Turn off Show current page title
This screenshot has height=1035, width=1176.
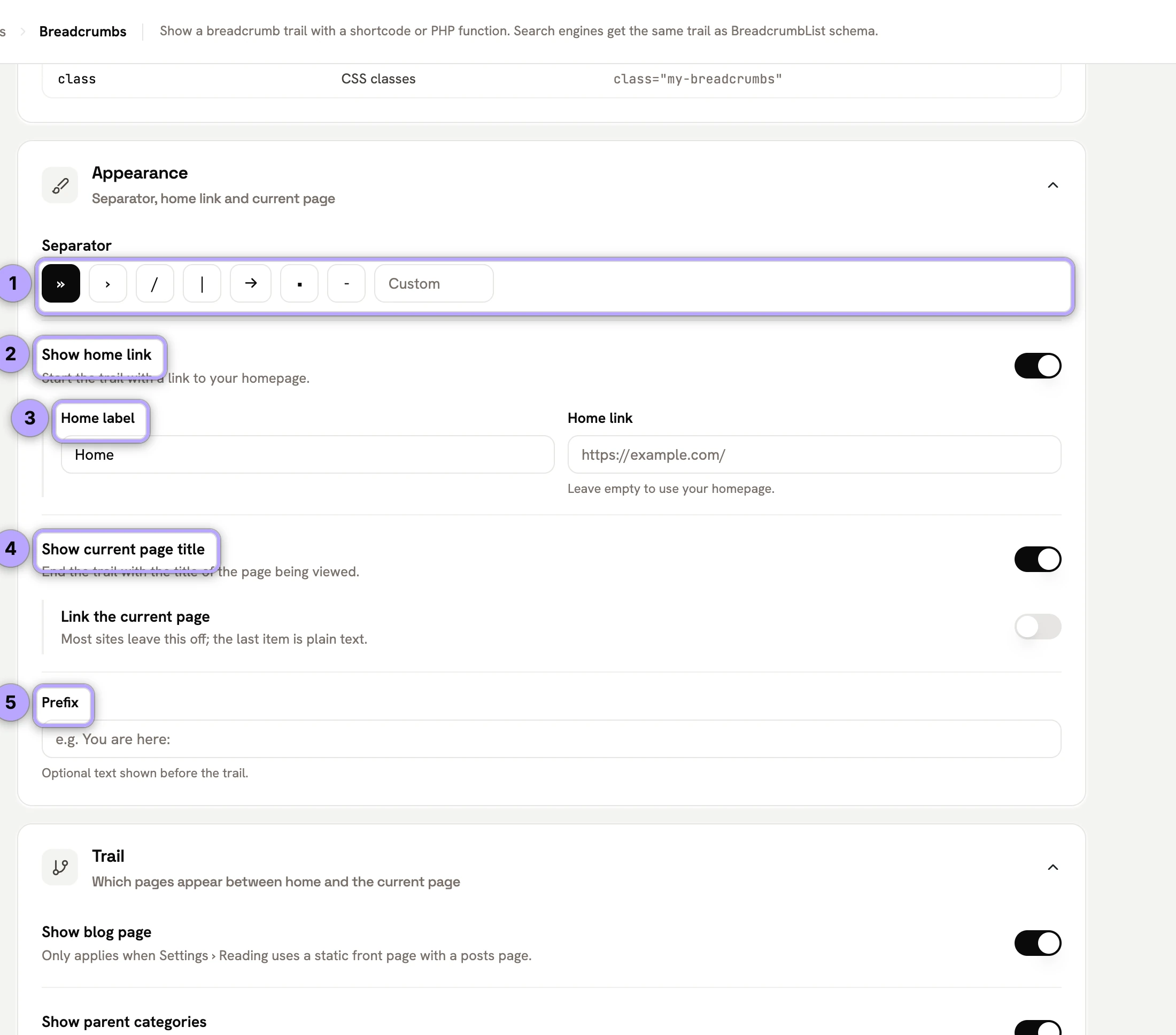coord(1038,559)
